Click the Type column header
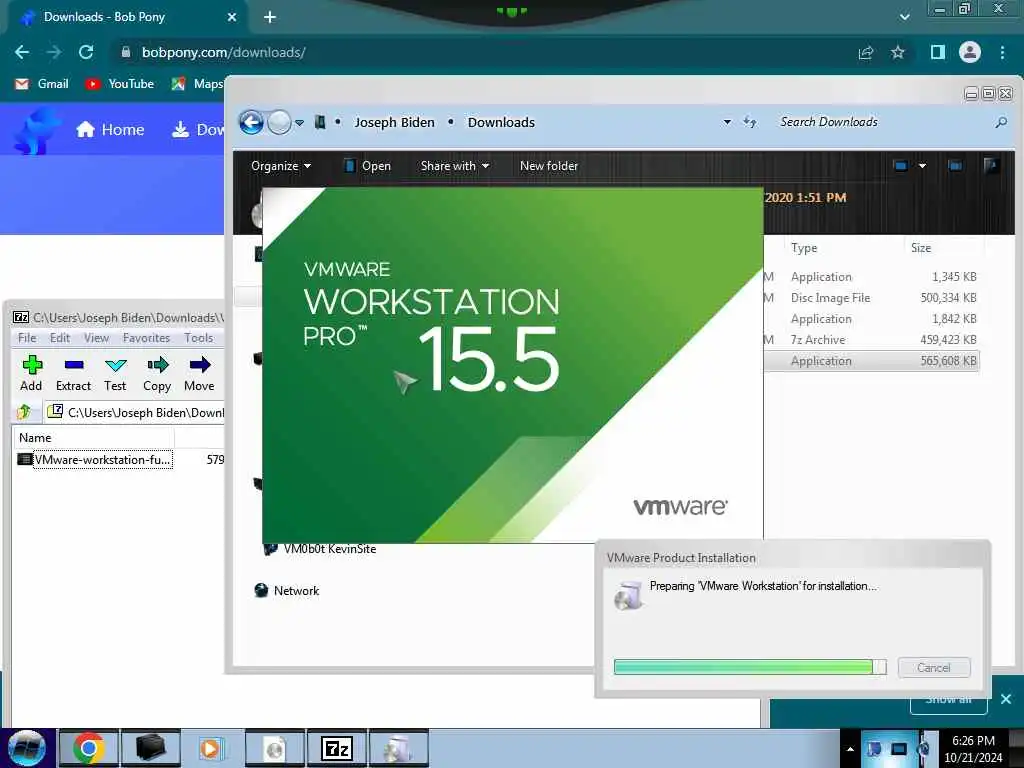Image resolution: width=1024 pixels, height=768 pixels. coord(804,248)
